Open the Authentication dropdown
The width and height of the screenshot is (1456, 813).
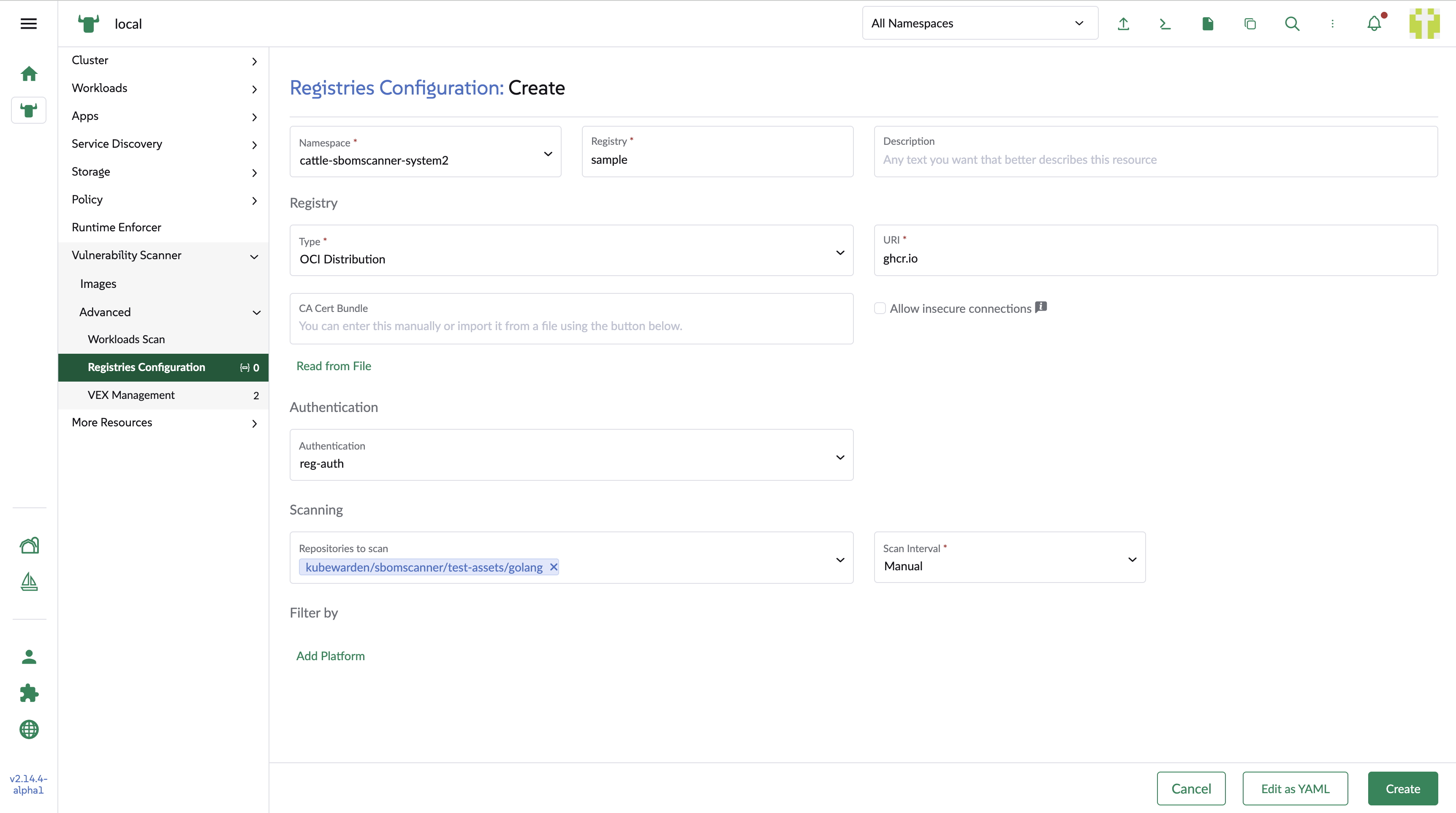coord(571,455)
